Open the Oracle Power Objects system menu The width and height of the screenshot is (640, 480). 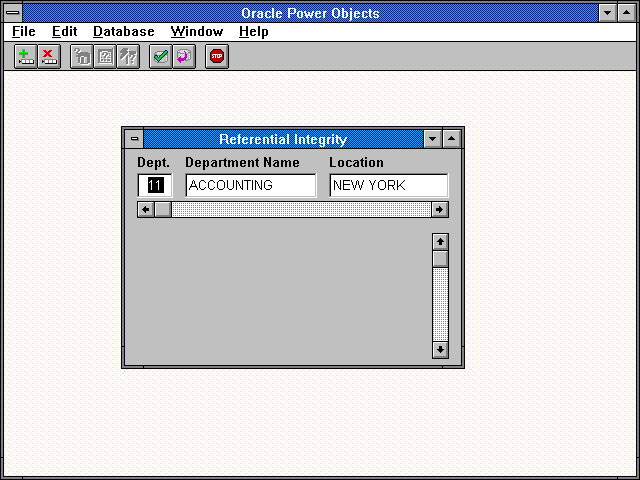point(12,12)
